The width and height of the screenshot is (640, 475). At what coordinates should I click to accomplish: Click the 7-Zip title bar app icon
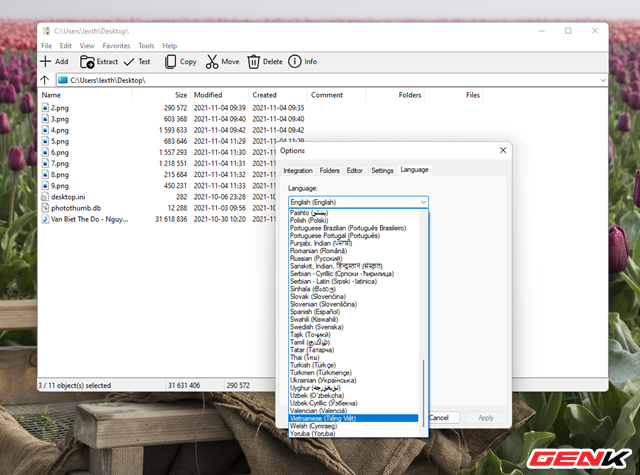[47, 31]
